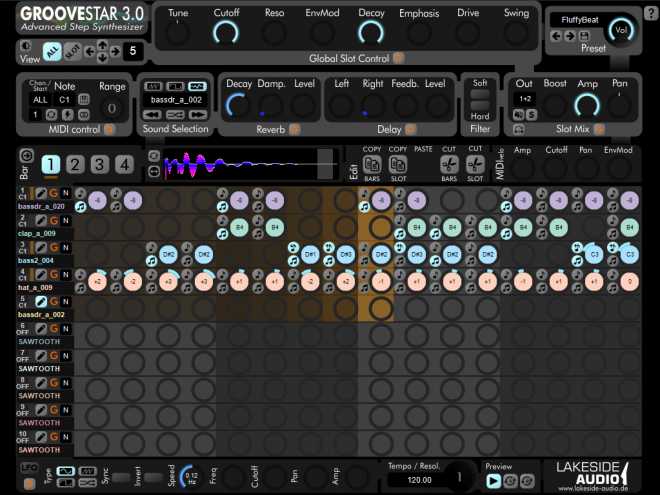Adjust the global Cutoff knob
This screenshot has width=660, height=495.
tap(226, 33)
